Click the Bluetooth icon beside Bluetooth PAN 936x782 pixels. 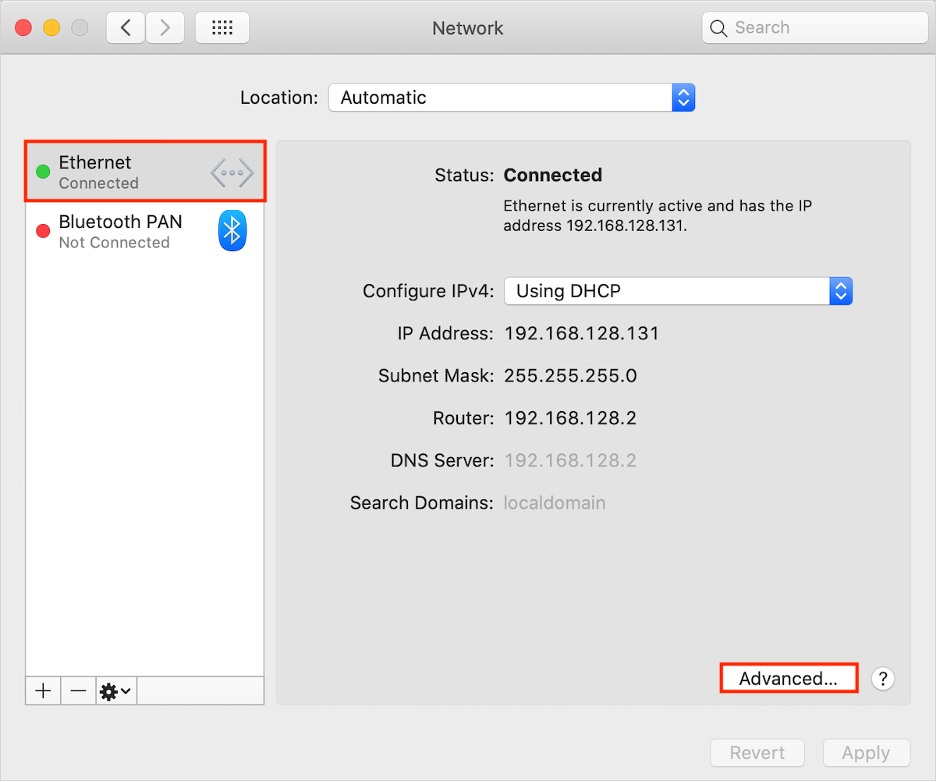(x=232, y=230)
